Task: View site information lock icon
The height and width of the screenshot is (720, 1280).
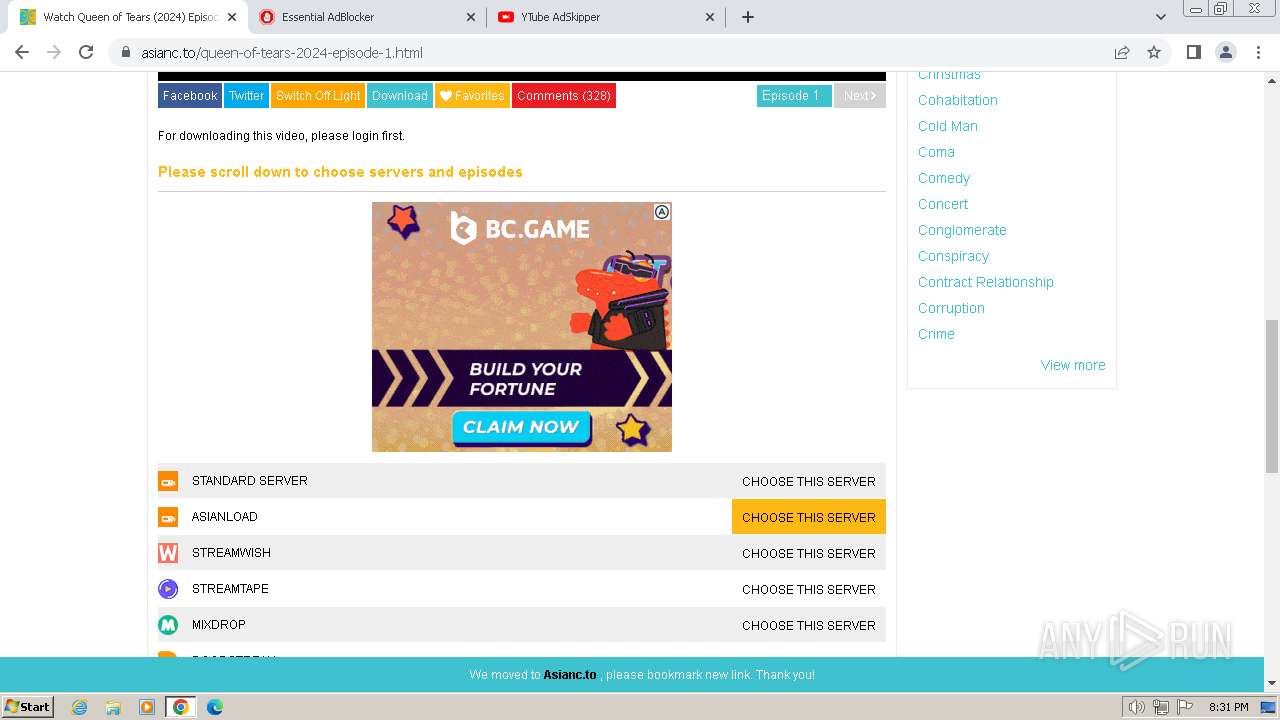Action: 125,53
